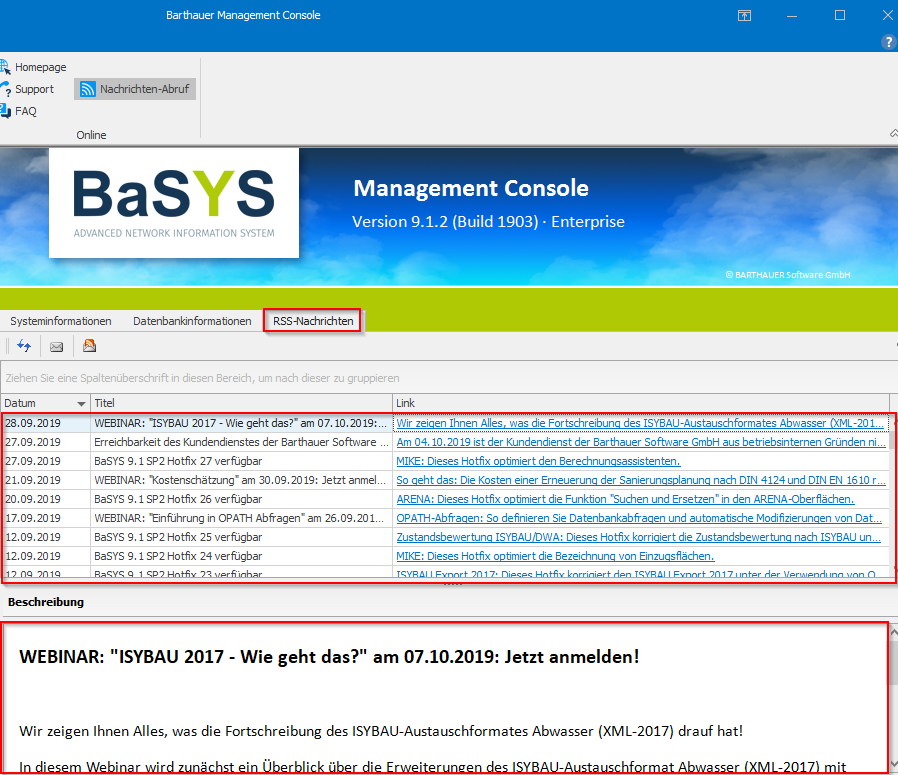Select the WEBINAR Kostenschätzung news row
The image size is (898, 775).
240,480
